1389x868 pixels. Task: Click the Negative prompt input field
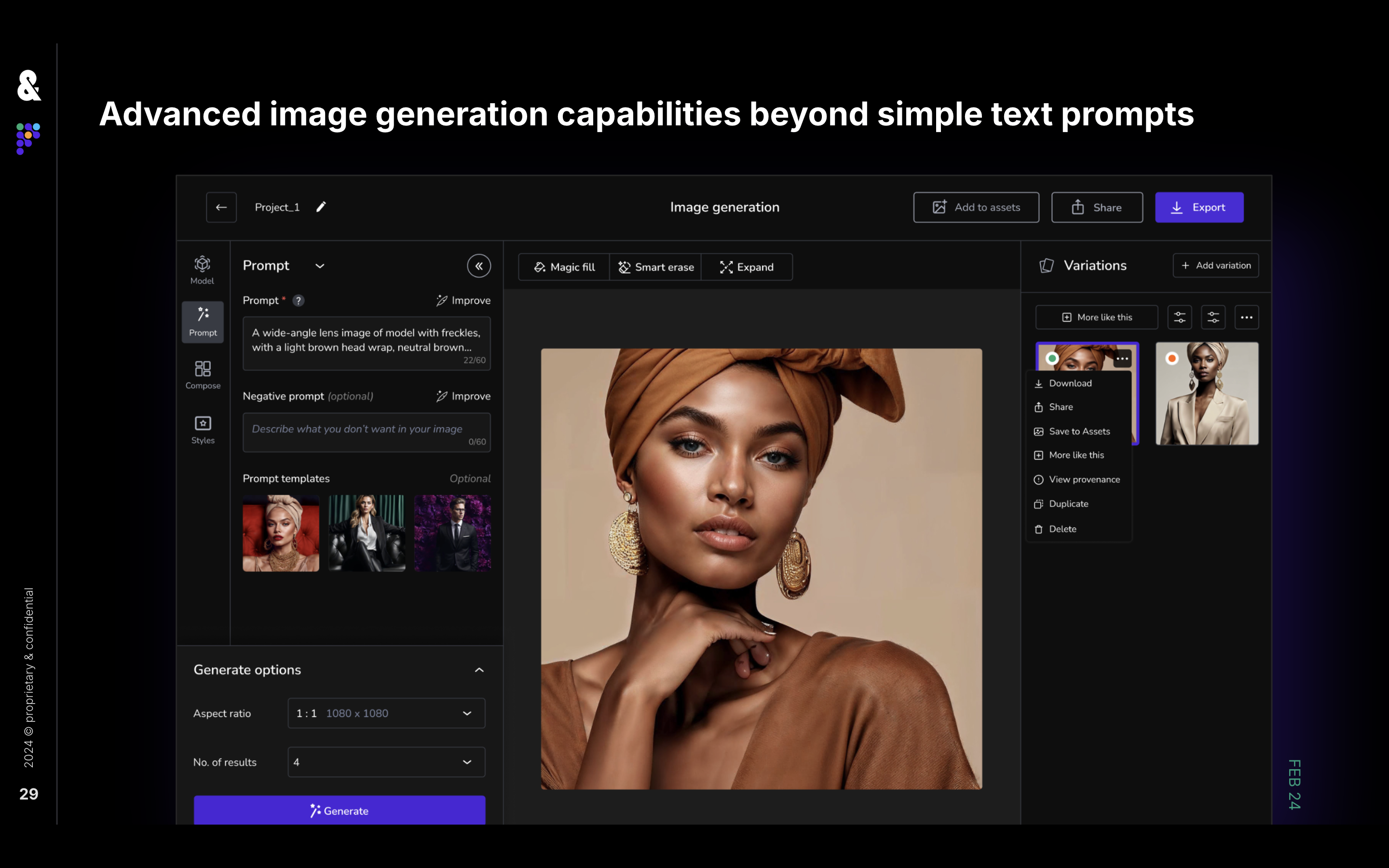pos(366,432)
